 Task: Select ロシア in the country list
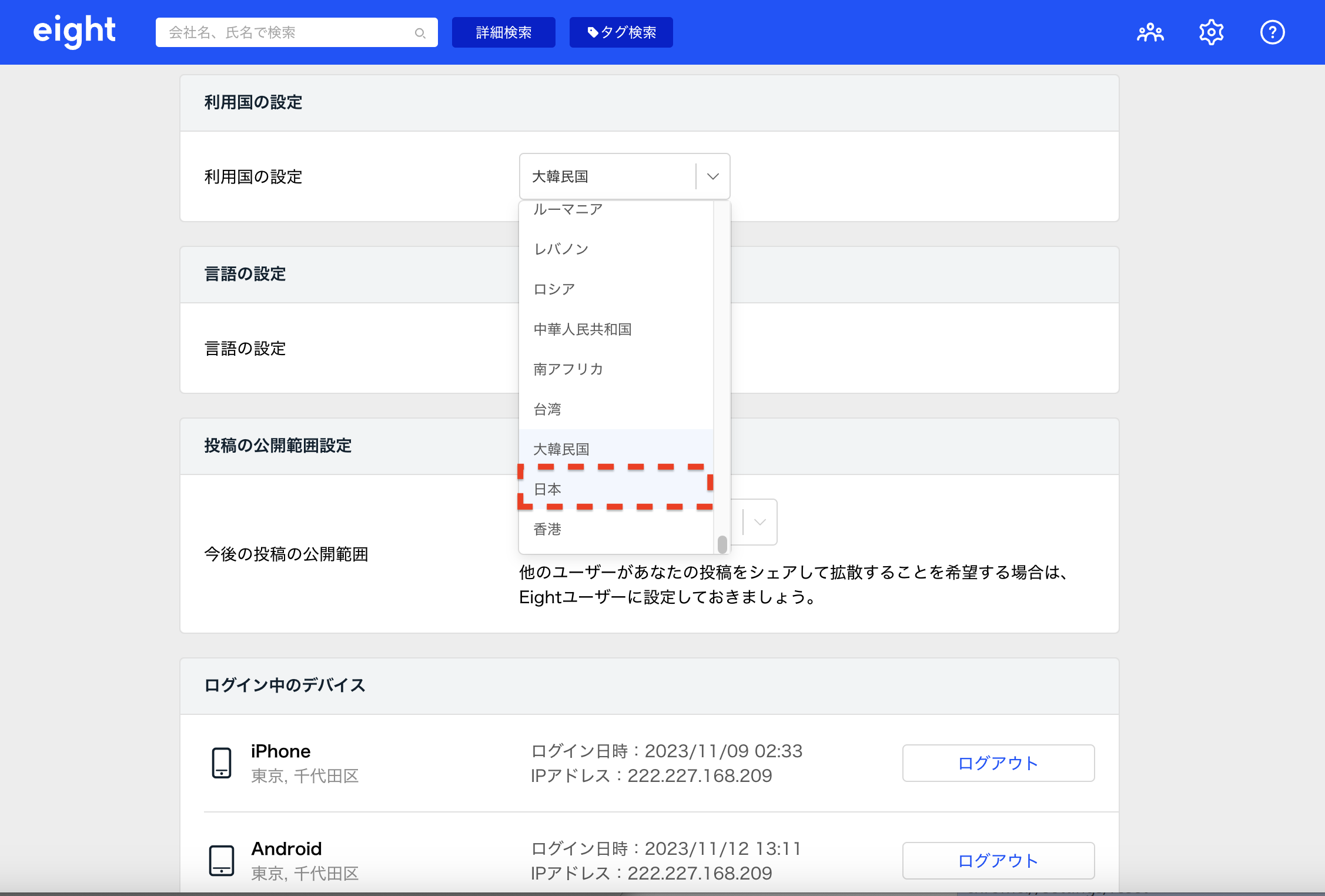click(616, 289)
